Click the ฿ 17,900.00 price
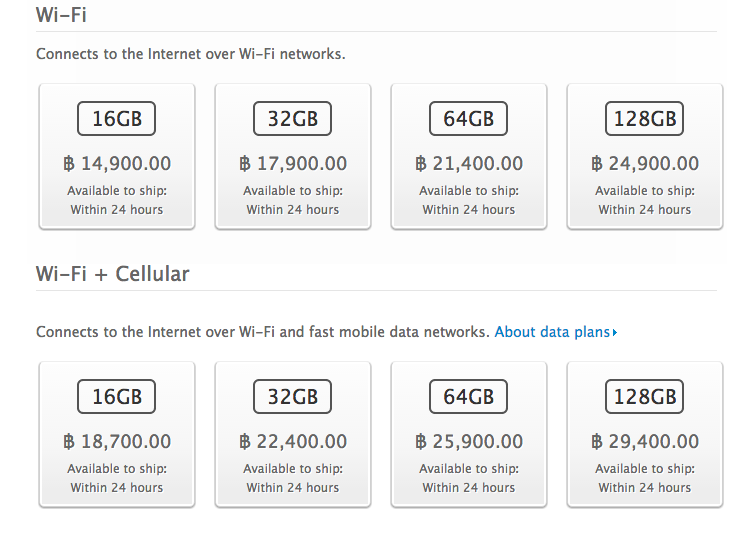Image resolution: width=756 pixels, height=537 pixels. [x=293, y=164]
